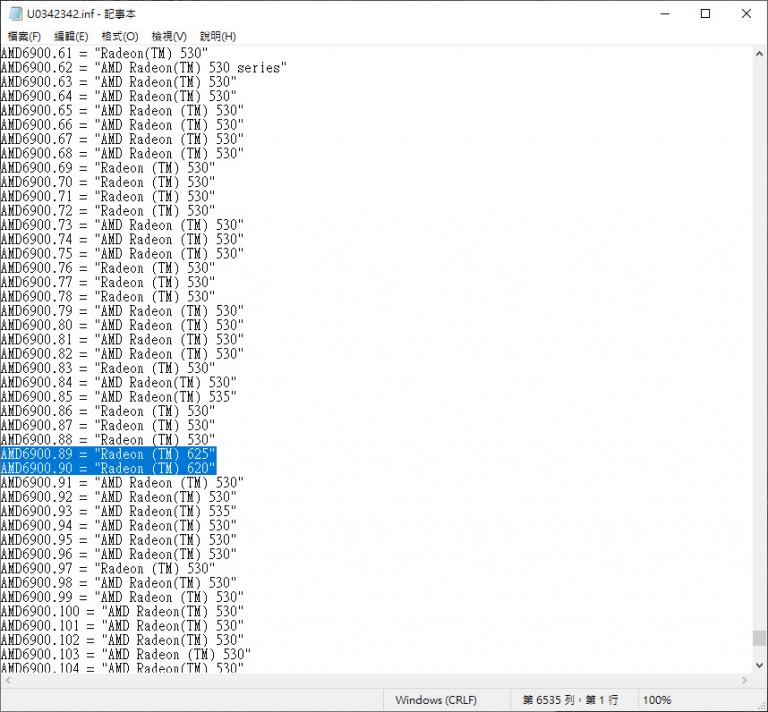
Task: Click the U0342342.inf window title text
Action: pos(81,14)
